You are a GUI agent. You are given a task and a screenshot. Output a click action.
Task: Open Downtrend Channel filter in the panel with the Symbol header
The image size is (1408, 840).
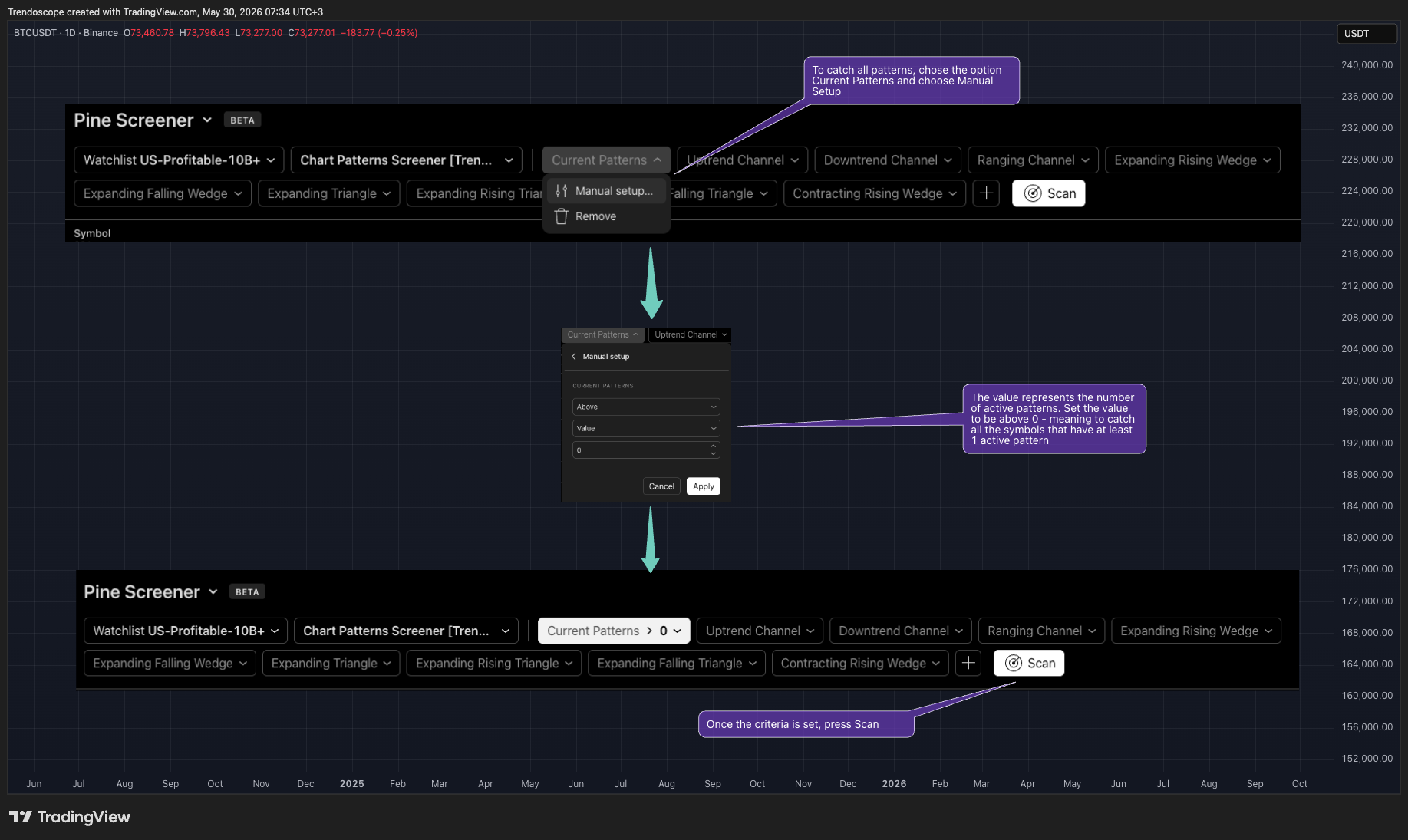pos(888,160)
